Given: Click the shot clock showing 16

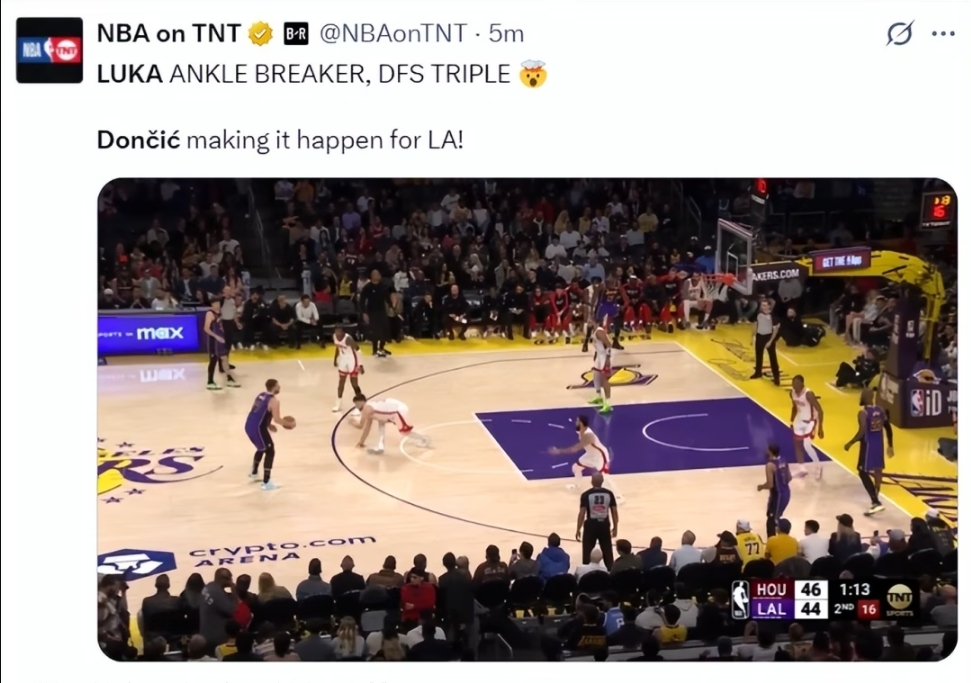Looking at the screenshot, I should (x=869, y=609).
